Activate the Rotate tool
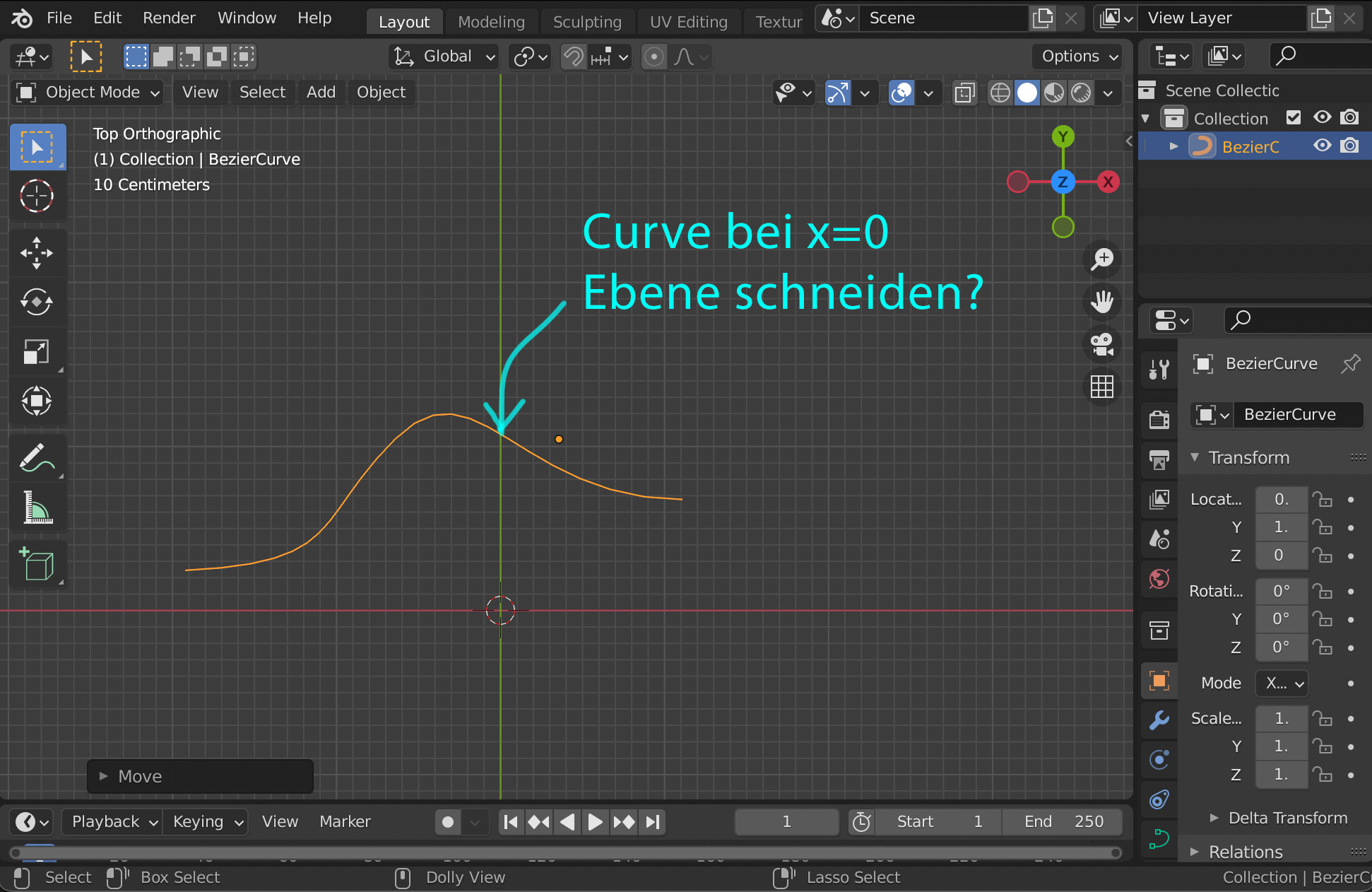The width and height of the screenshot is (1372, 892). [37, 303]
